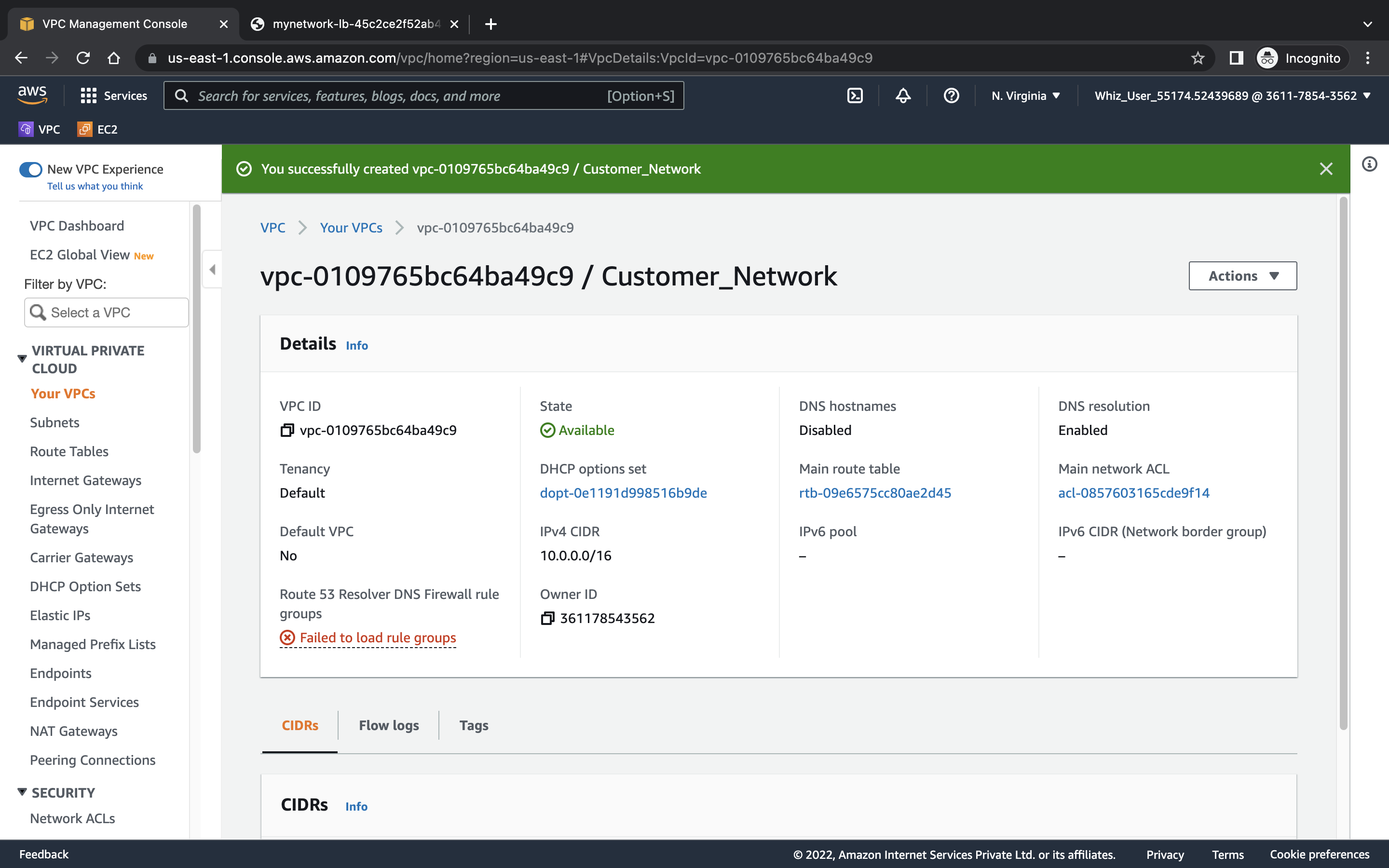This screenshot has width=1389, height=868.
Task: Click the rtb-09e6575cc80ae2d45 route table link
Action: [x=875, y=492]
